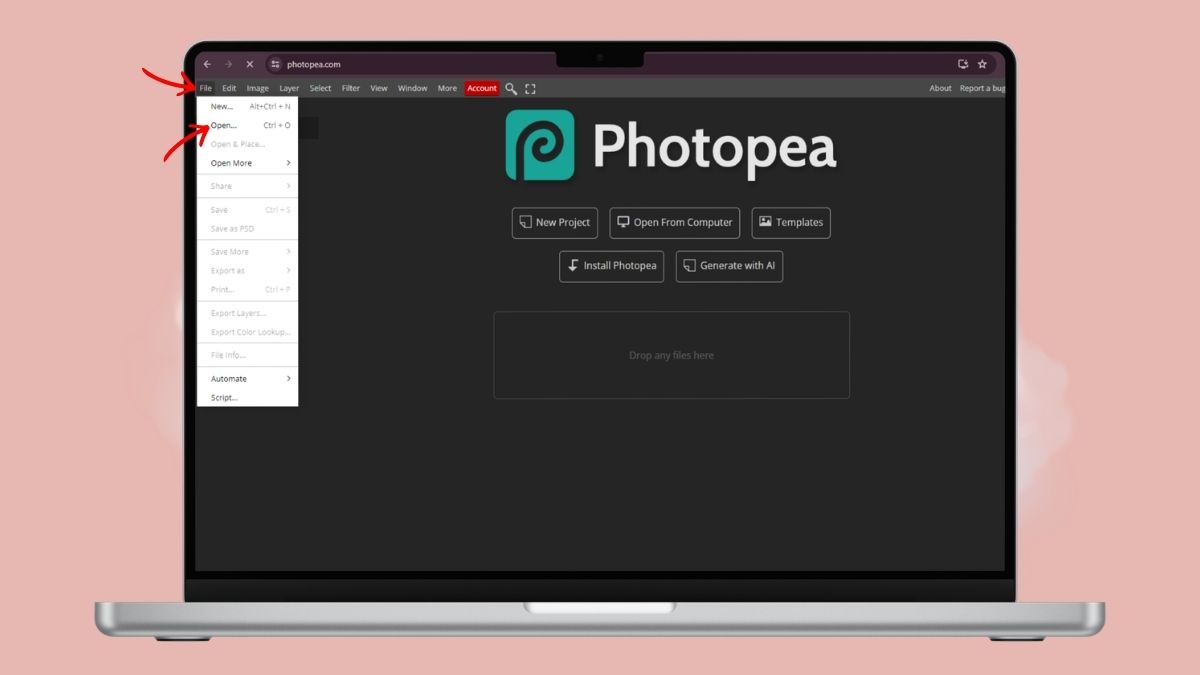Screen dimensions: 1200x675
Task: Click the Generate with AI button
Action: (x=729, y=266)
